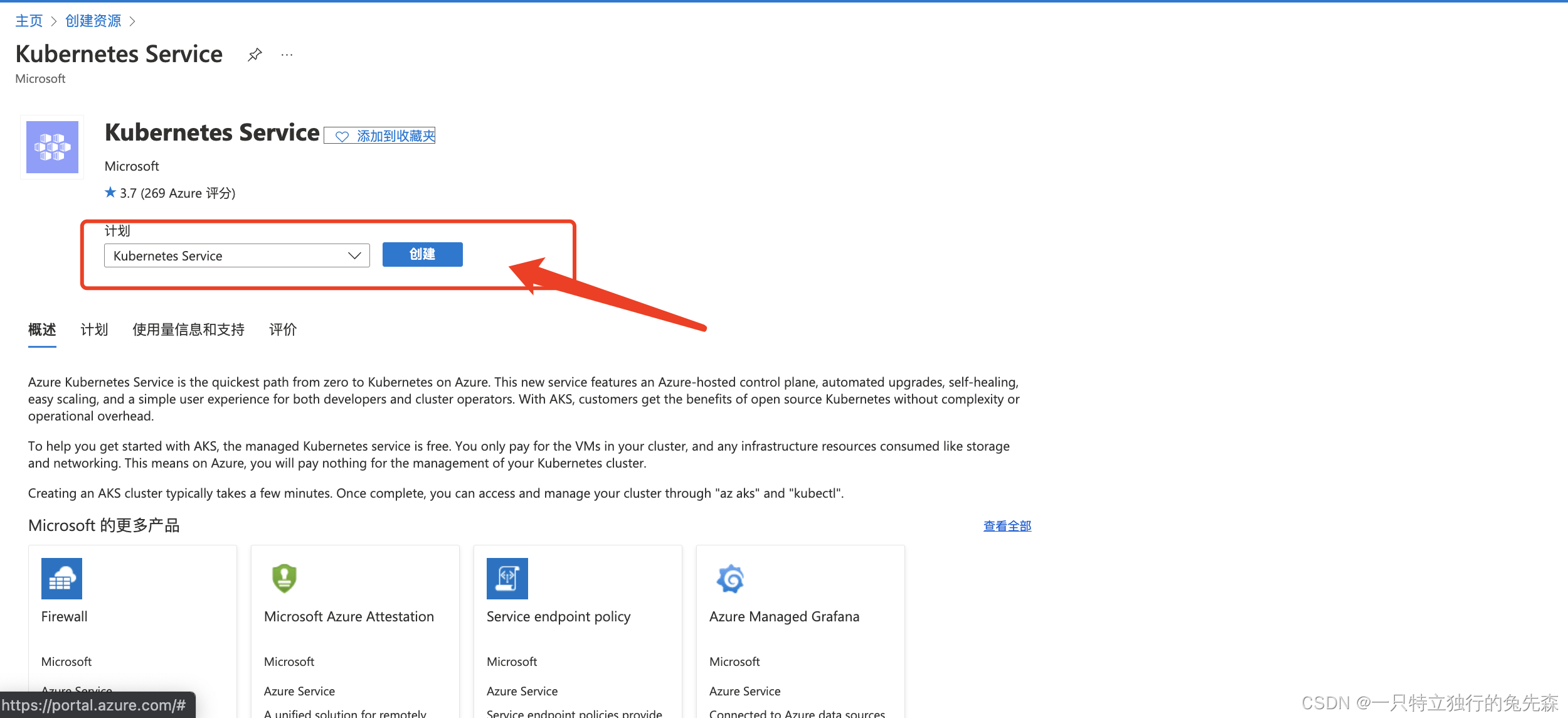Open the Azure Managed Grafana icon
The width and height of the screenshot is (1568, 718).
tap(730, 578)
